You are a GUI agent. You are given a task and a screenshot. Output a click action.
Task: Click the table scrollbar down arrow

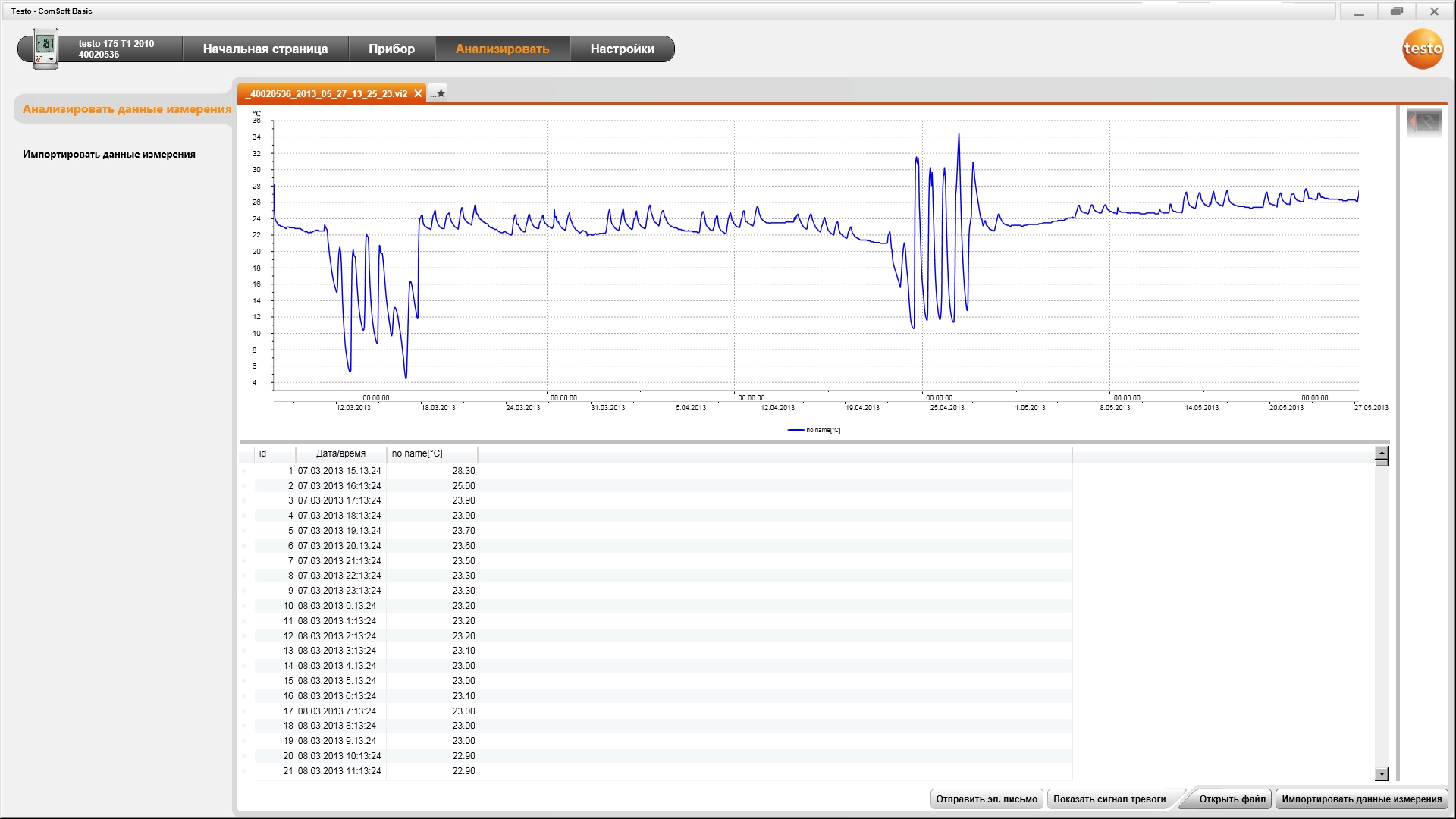pos(1382,774)
